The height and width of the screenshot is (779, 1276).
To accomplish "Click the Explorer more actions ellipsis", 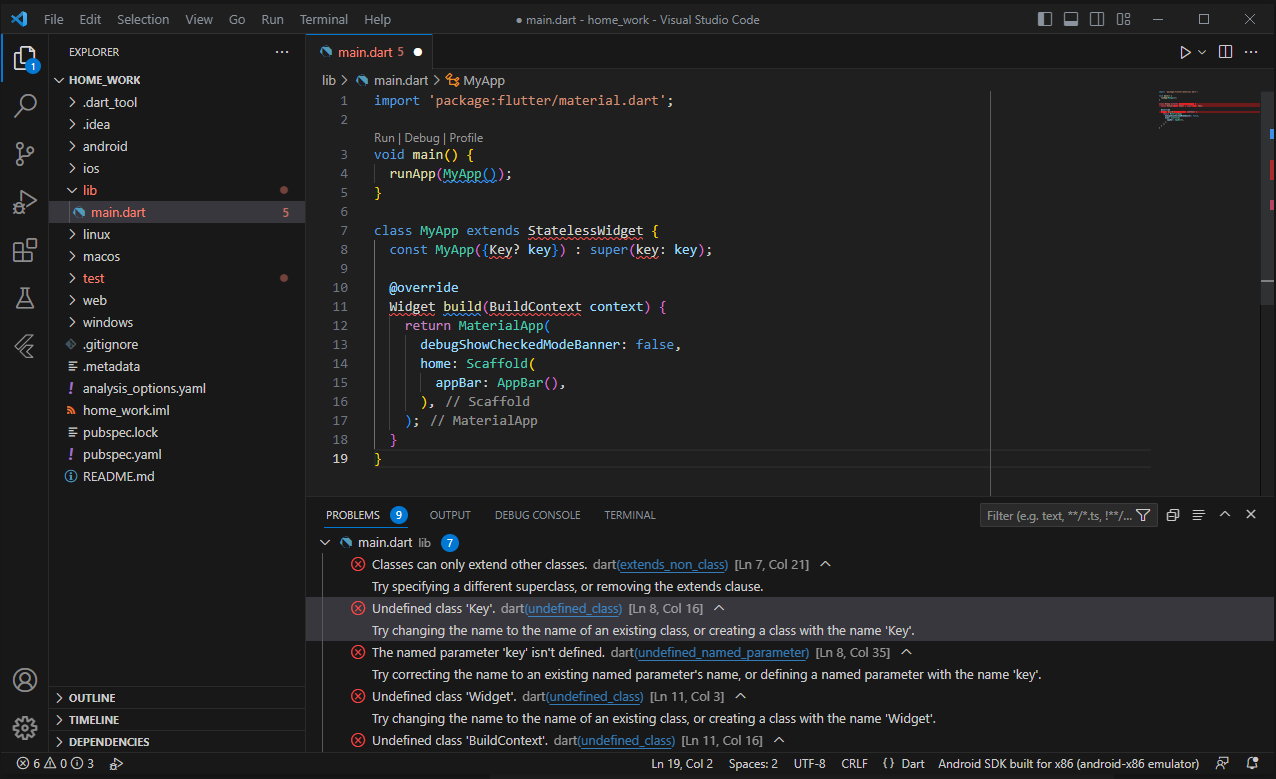I will pos(282,52).
